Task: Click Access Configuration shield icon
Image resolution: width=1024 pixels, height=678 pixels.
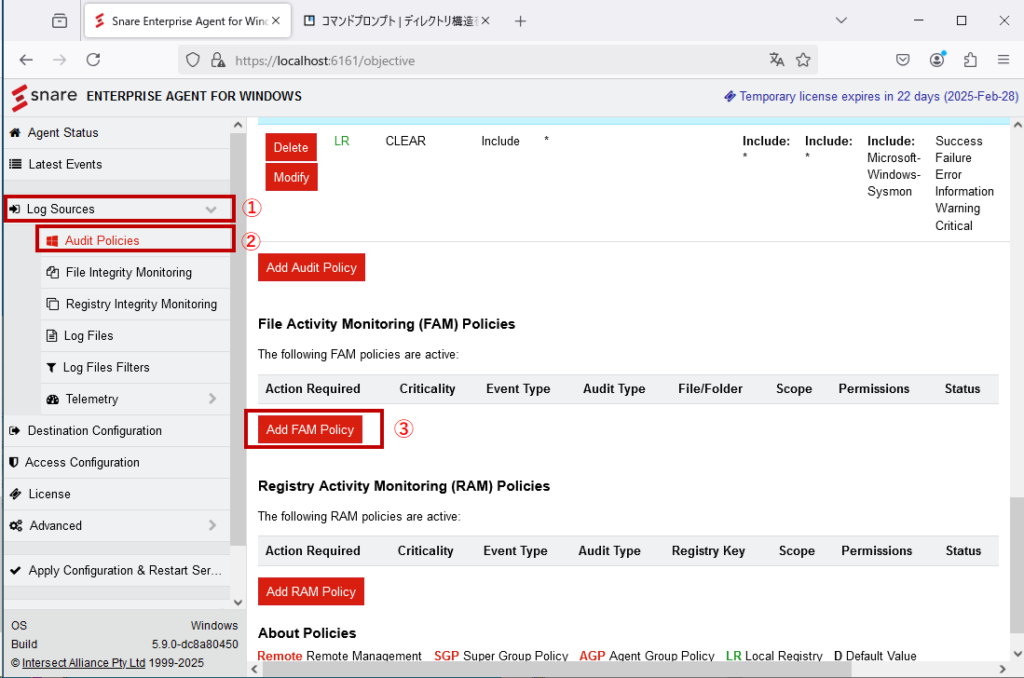Action: click(x=14, y=462)
